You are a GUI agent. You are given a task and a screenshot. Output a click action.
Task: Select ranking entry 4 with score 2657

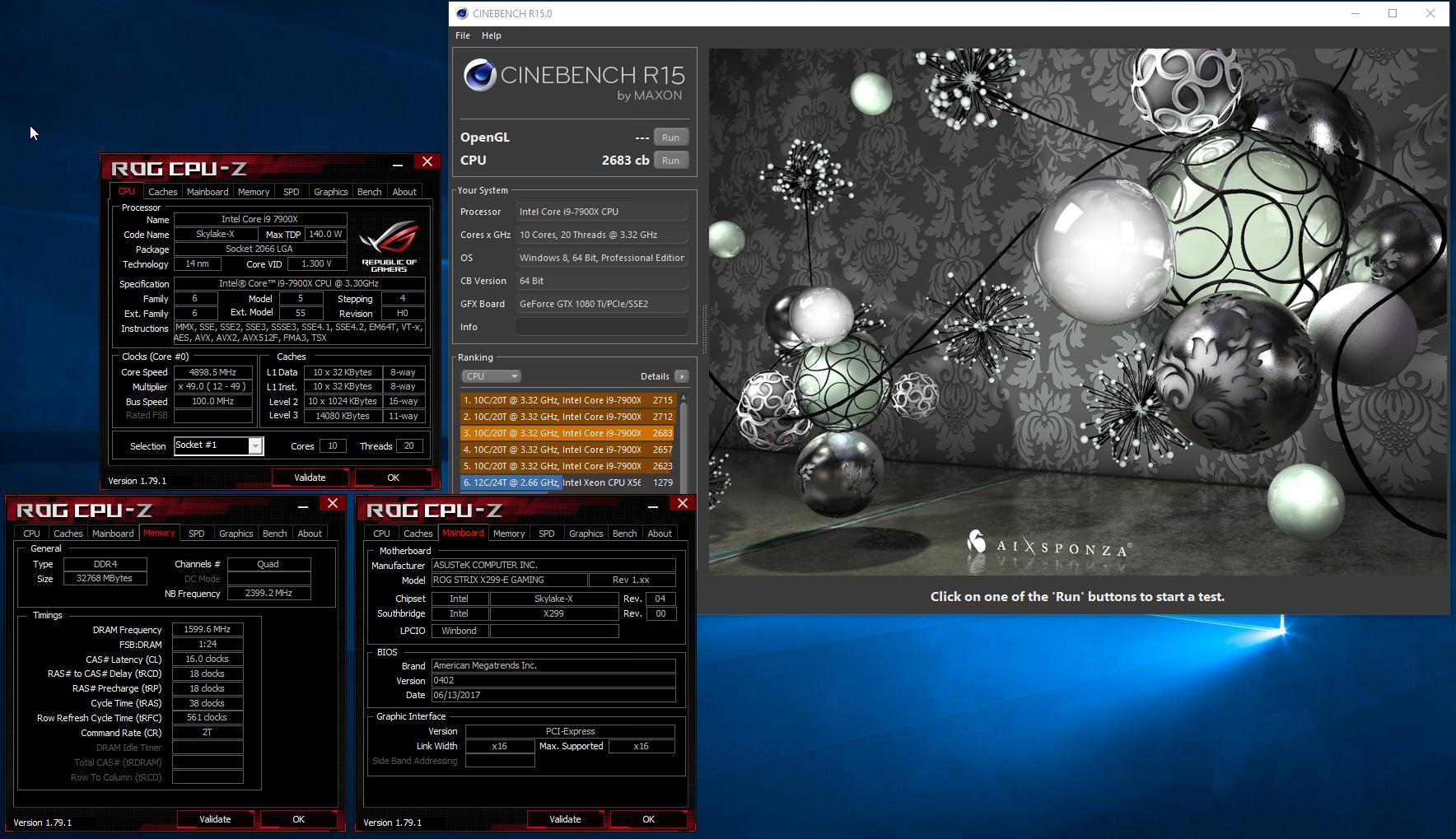tap(567, 450)
